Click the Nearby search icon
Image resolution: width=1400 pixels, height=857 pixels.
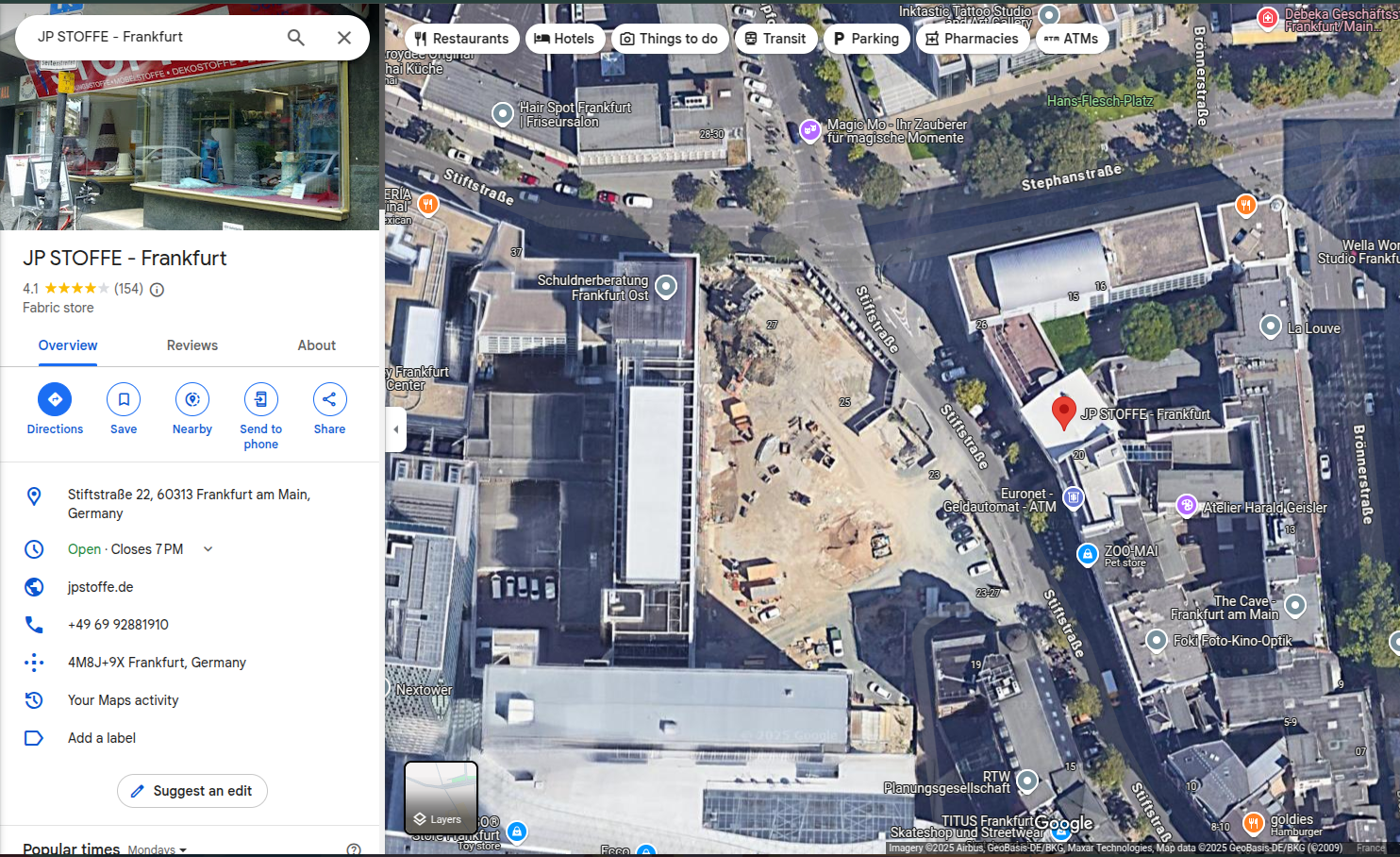[192, 399]
